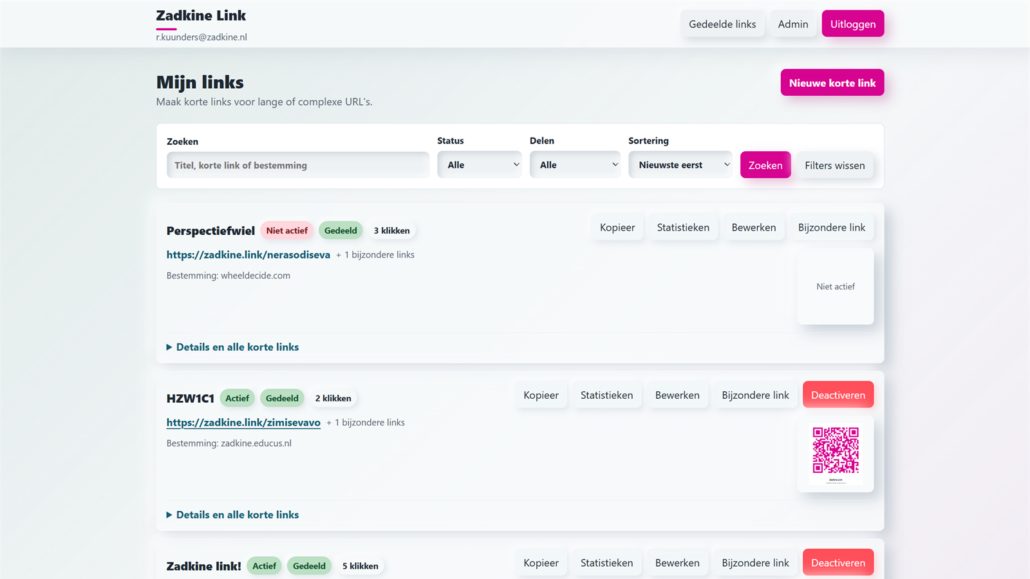Open the zadkine.link/zimisevavo link

point(243,423)
